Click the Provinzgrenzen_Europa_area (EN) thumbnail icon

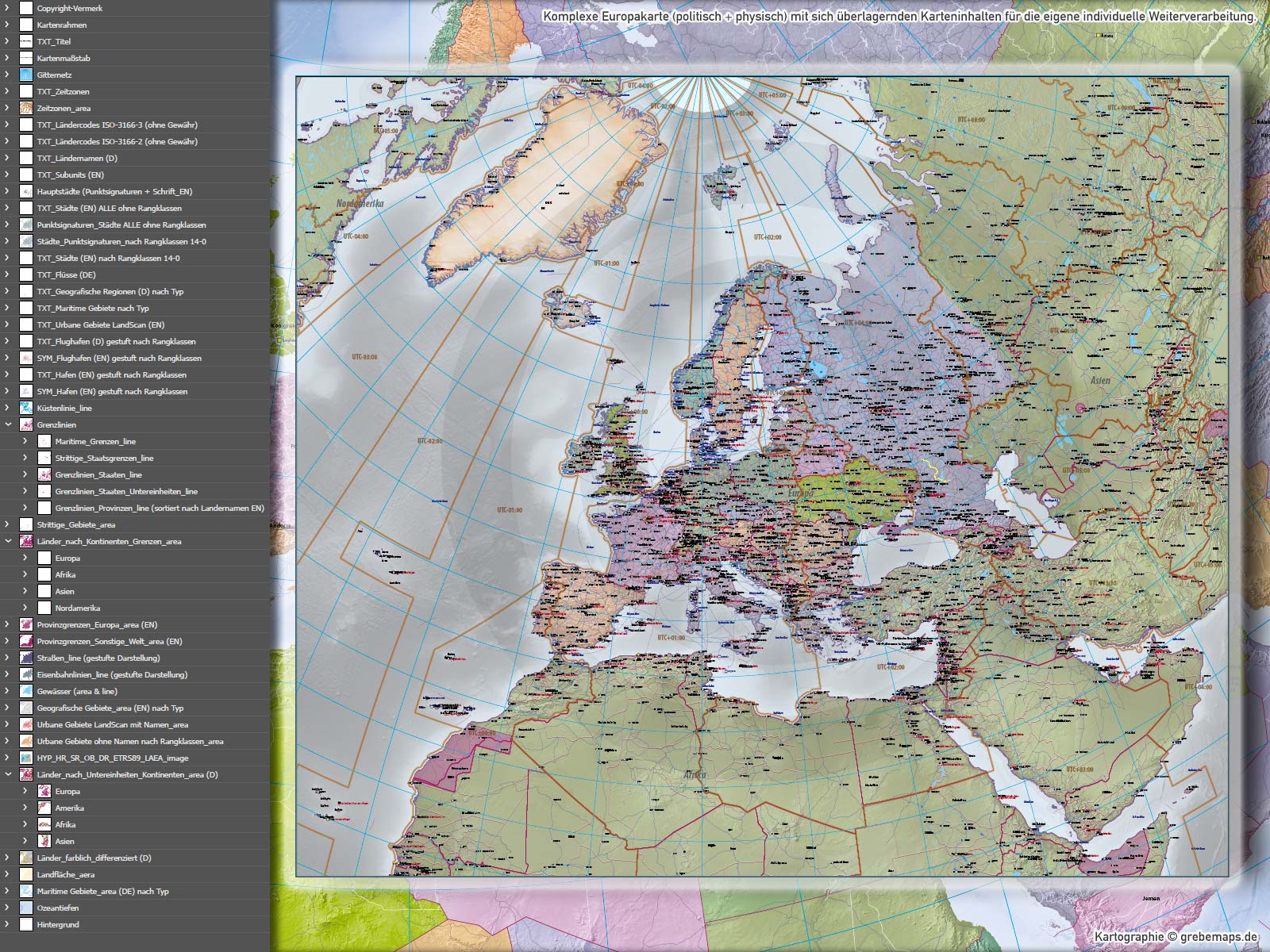tap(27, 624)
